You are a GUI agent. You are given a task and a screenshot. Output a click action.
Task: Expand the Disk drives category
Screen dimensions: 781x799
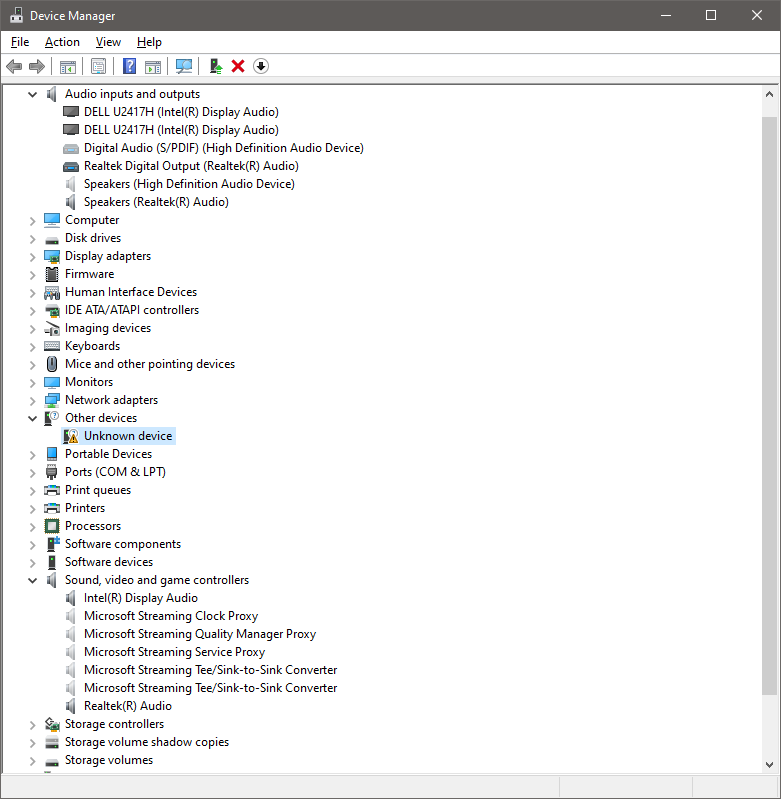click(33, 238)
